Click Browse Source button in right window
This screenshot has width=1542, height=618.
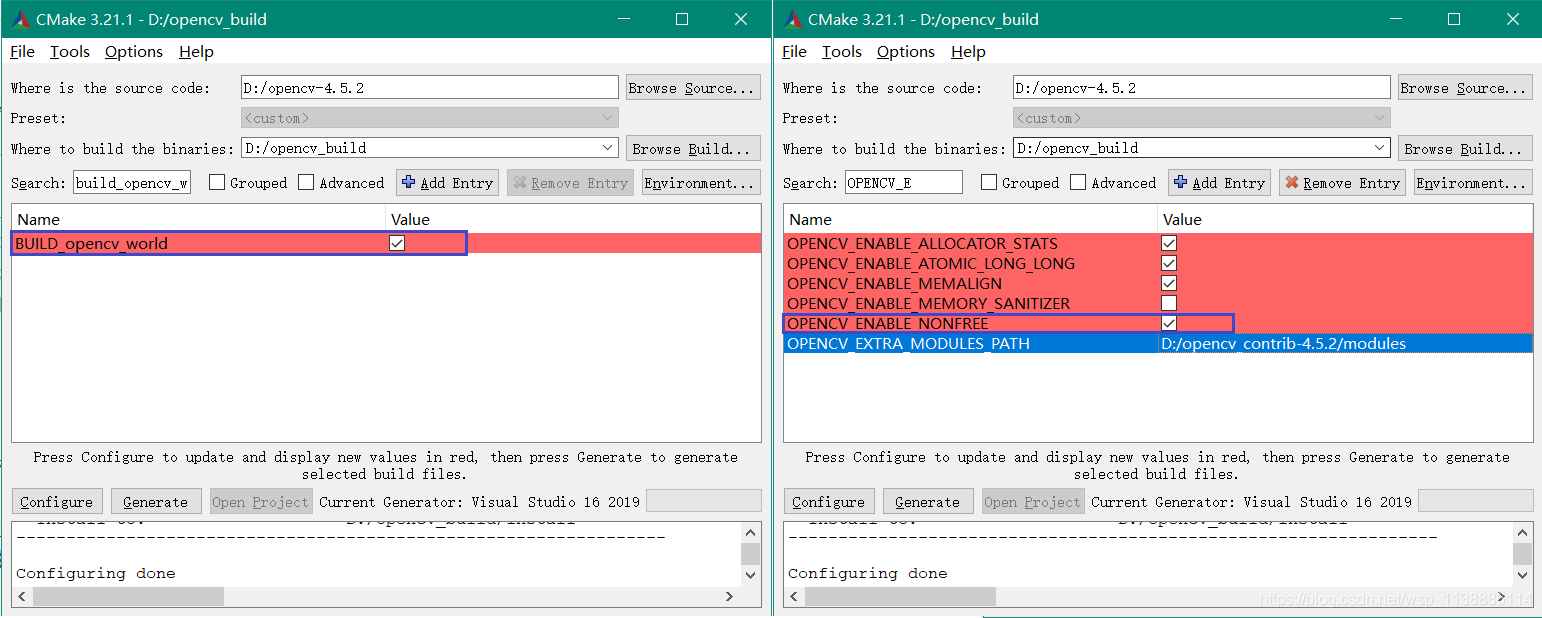(x=1465, y=88)
